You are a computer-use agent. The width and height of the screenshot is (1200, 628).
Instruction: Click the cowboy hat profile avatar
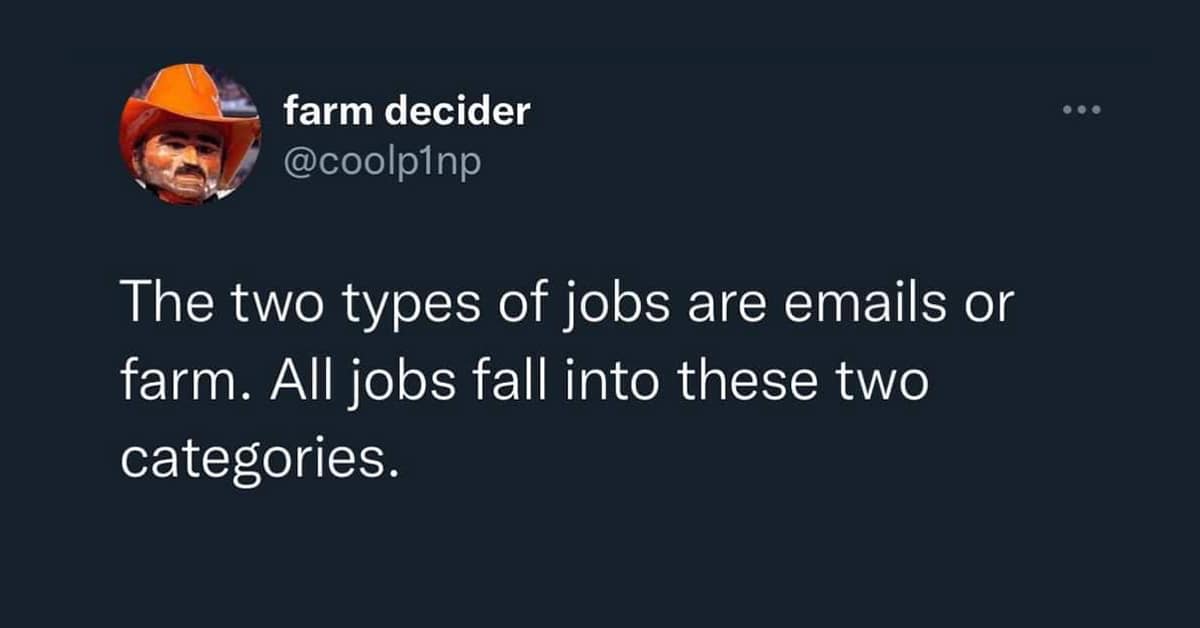tap(189, 135)
